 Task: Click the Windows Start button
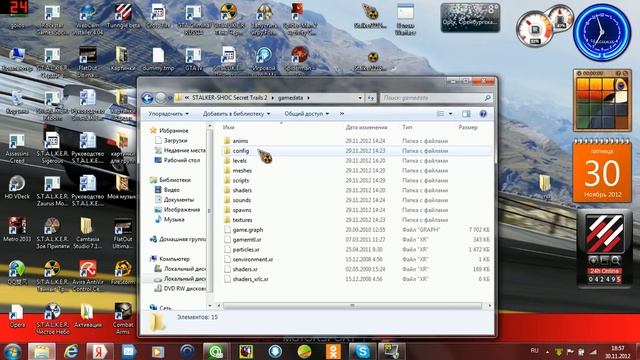click(12, 351)
